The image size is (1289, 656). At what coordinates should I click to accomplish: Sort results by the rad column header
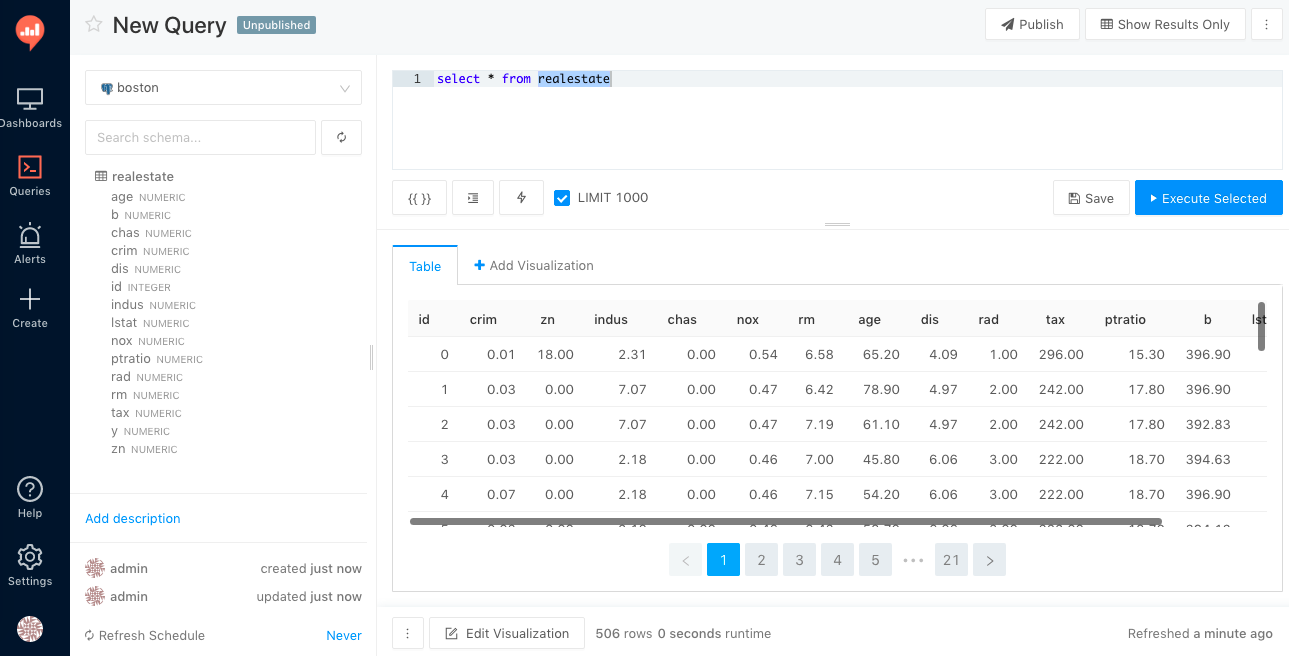click(x=989, y=320)
